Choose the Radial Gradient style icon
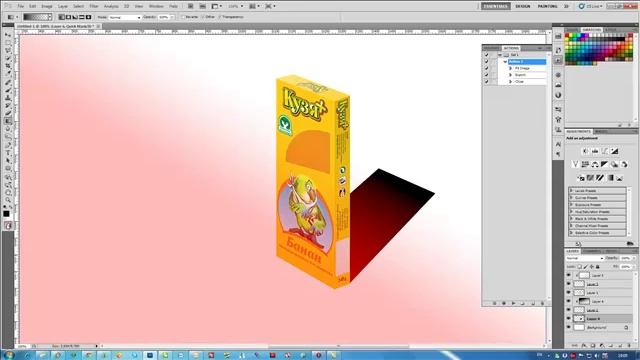This screenshot has width=640, height=360. (68, 17)
